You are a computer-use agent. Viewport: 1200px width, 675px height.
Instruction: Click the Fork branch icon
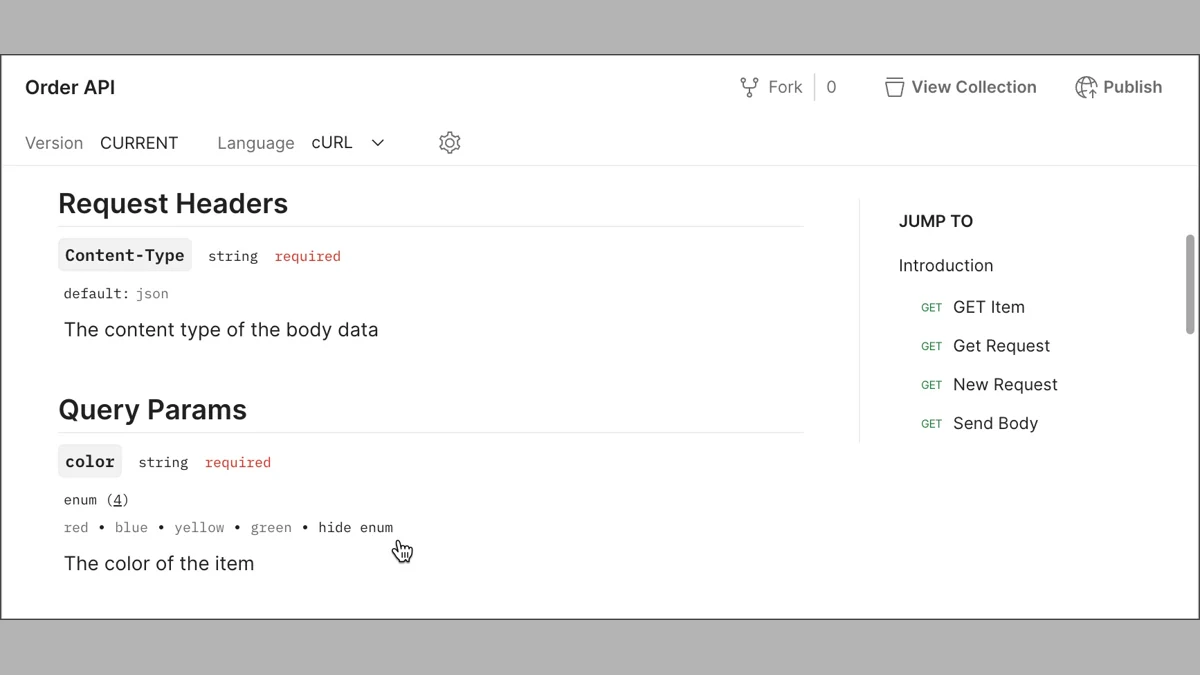click(x=749, y=88)
